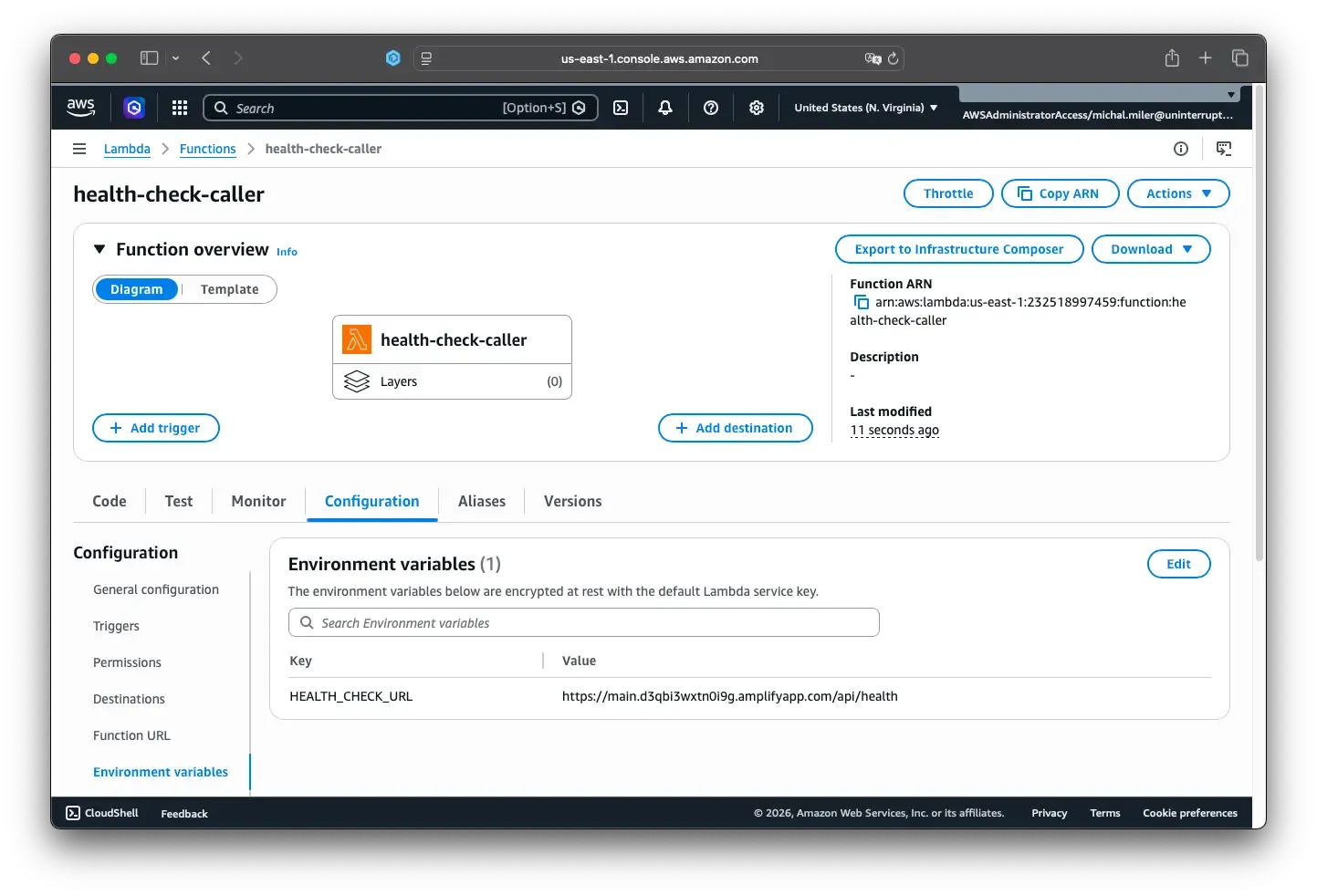Image resolution: width=1317 pixels, height=896 pixels.
Task: Go back with the browser back arrow
Action: (206, 58)
